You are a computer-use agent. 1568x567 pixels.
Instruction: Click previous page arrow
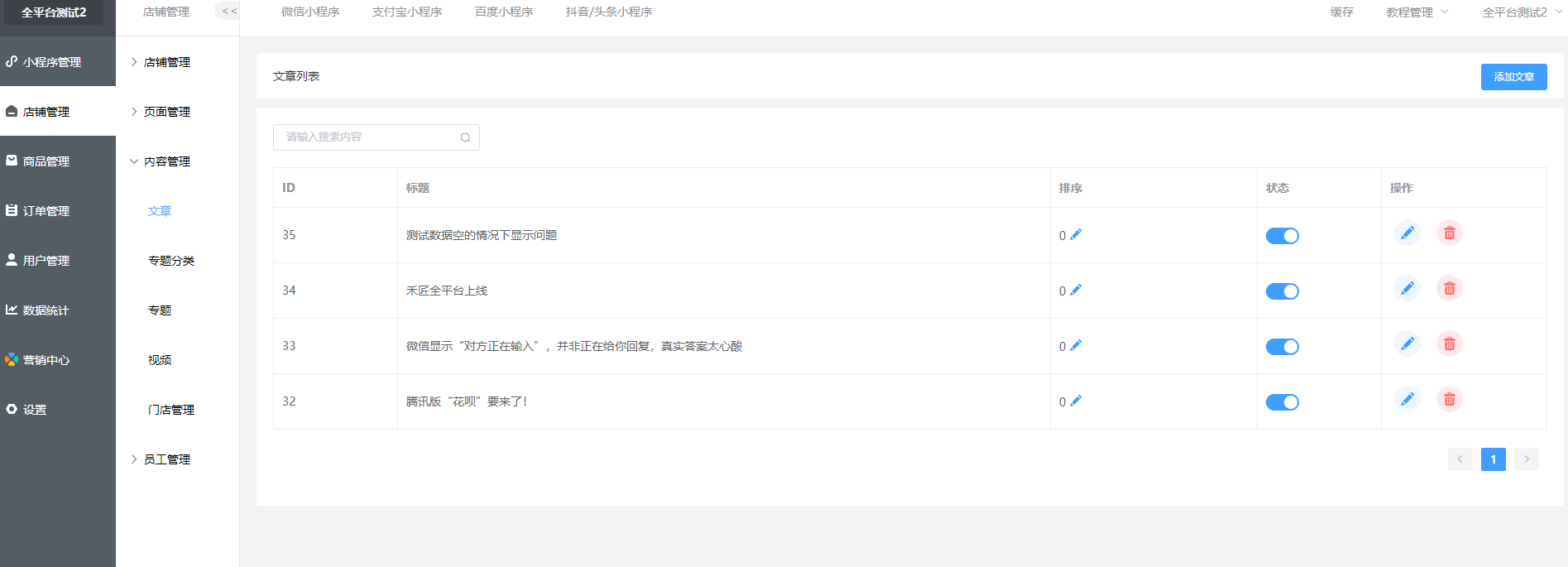click(x=1460, y=459)
